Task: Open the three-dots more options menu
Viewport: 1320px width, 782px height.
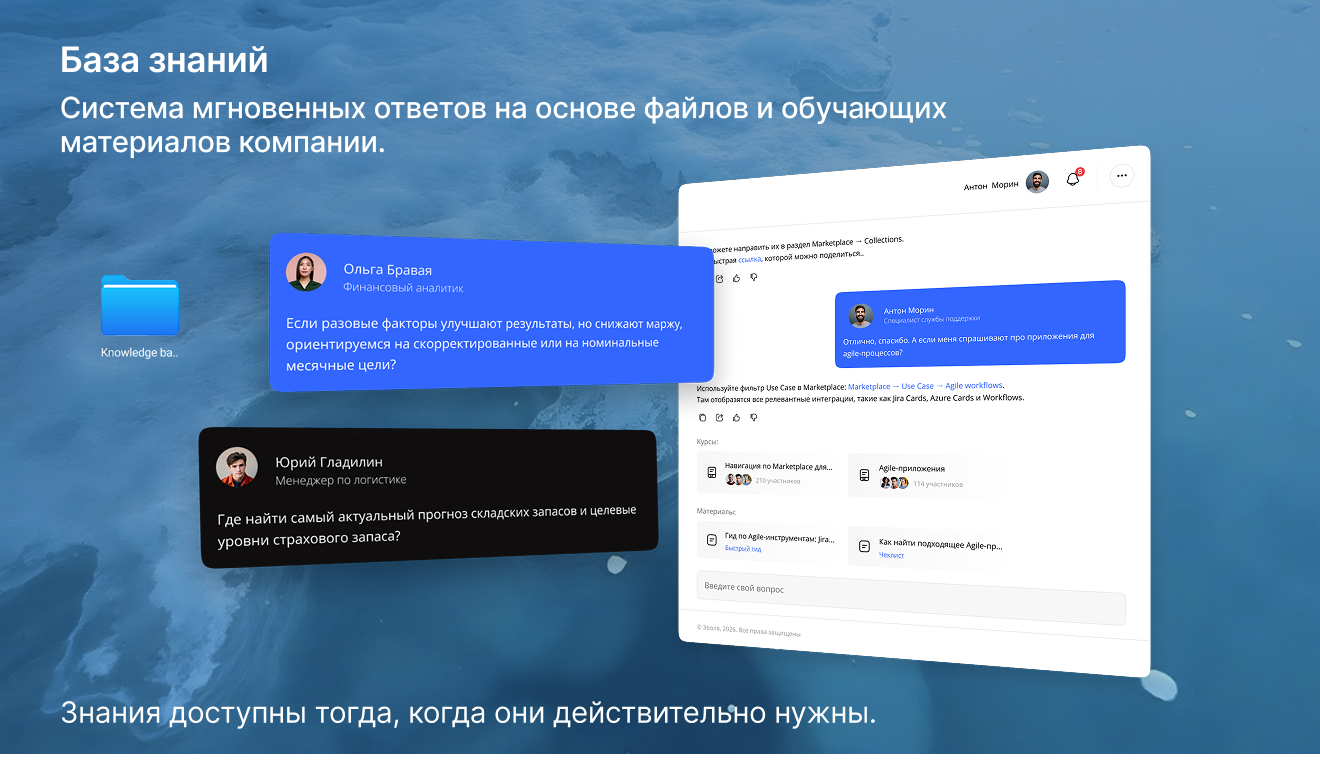Action: (x=1122, y=175)
